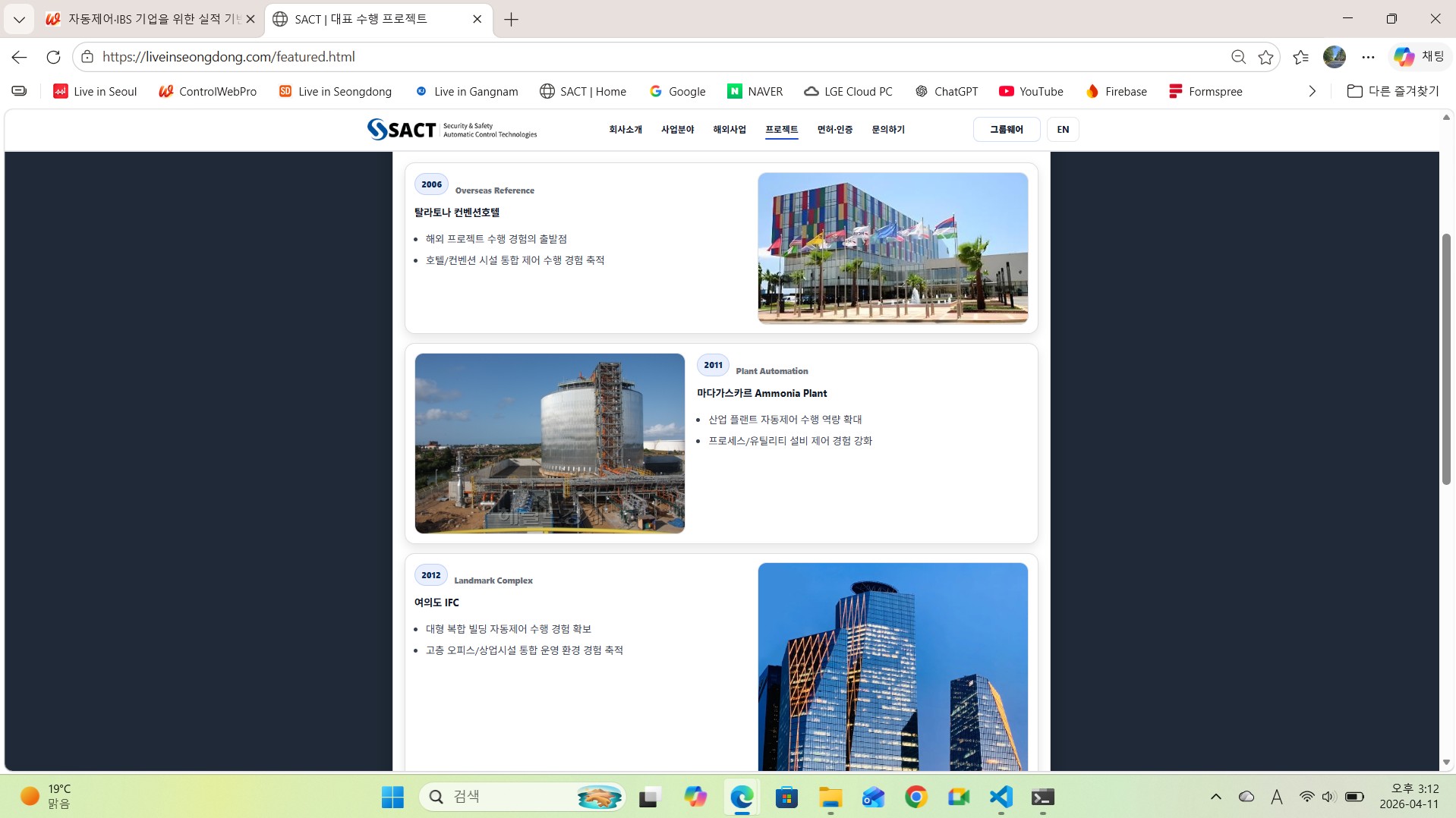This screenshot has height=818, width=1456.
Task: Open the YouTube bookmark
Action: pyautogui.click(x=1030, y=91)
